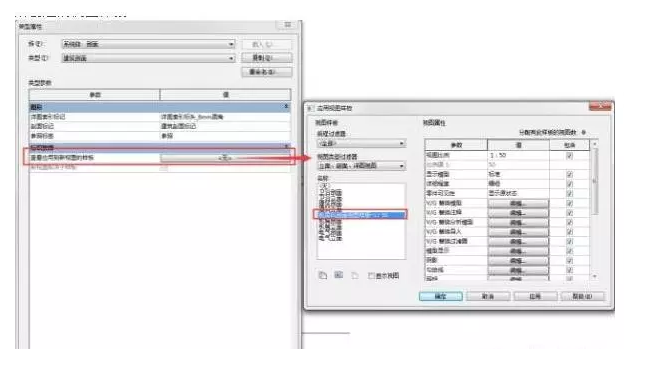This screenshot has height=366, width=661.
Task: Click the 详图索引标记 value cell
Action: pyautogui.click(x=225, y=117)
